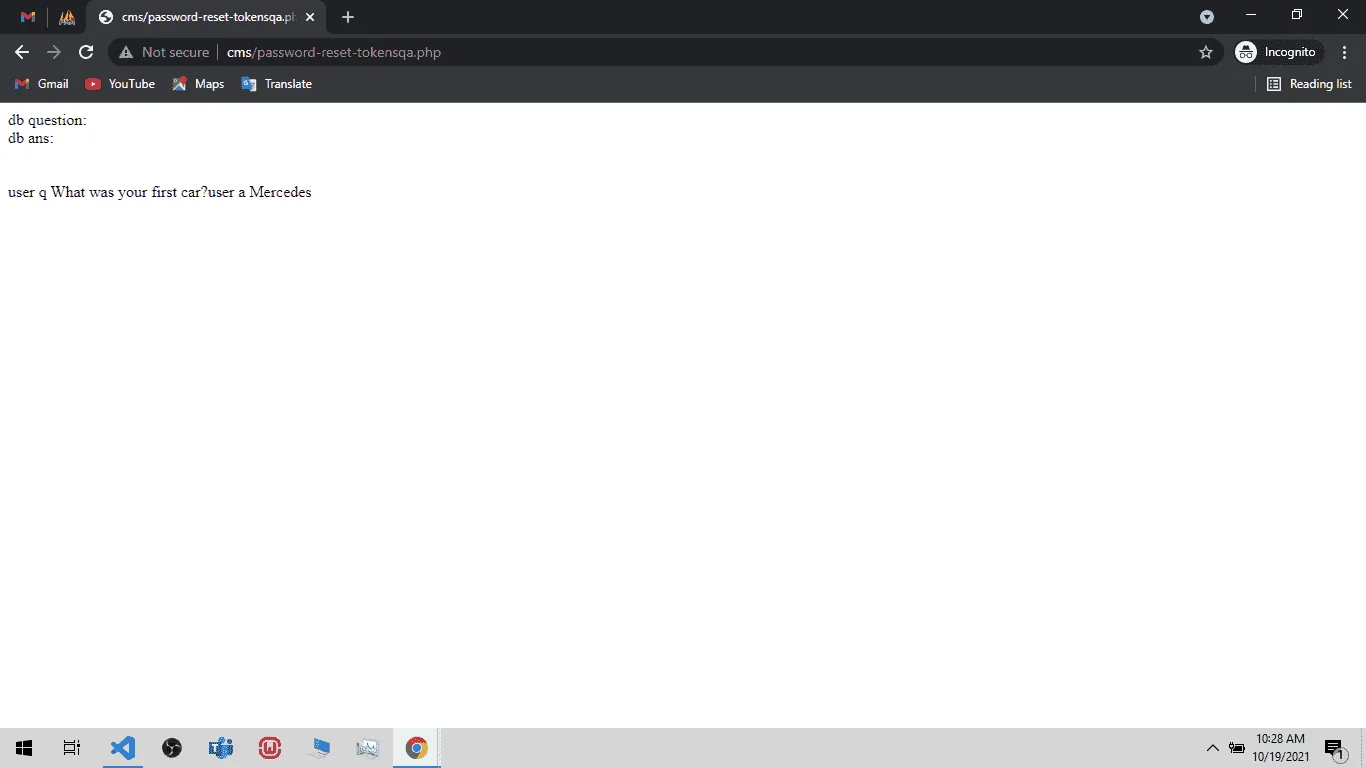Open the Translate bookmark
1366x768 pixels.
tap(277, 84)
